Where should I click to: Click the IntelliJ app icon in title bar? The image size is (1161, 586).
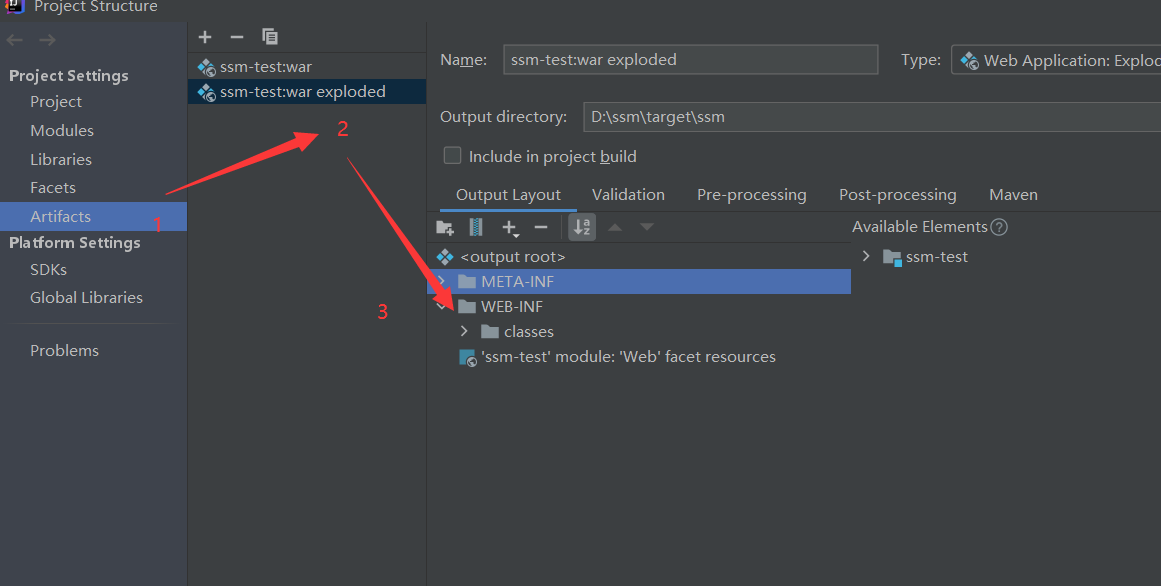(x=15, y=6)
